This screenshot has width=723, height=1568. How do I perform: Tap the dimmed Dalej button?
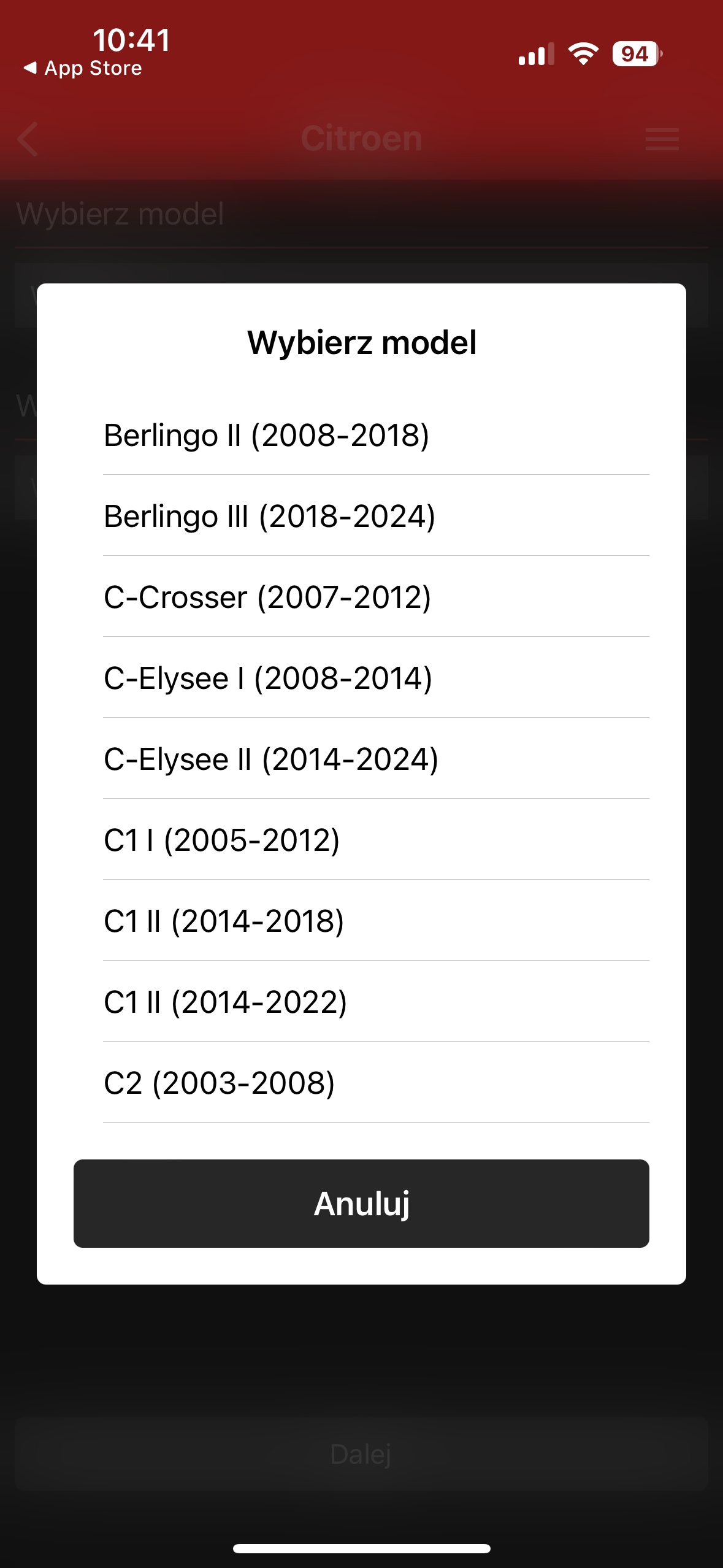pos(361,1454)
